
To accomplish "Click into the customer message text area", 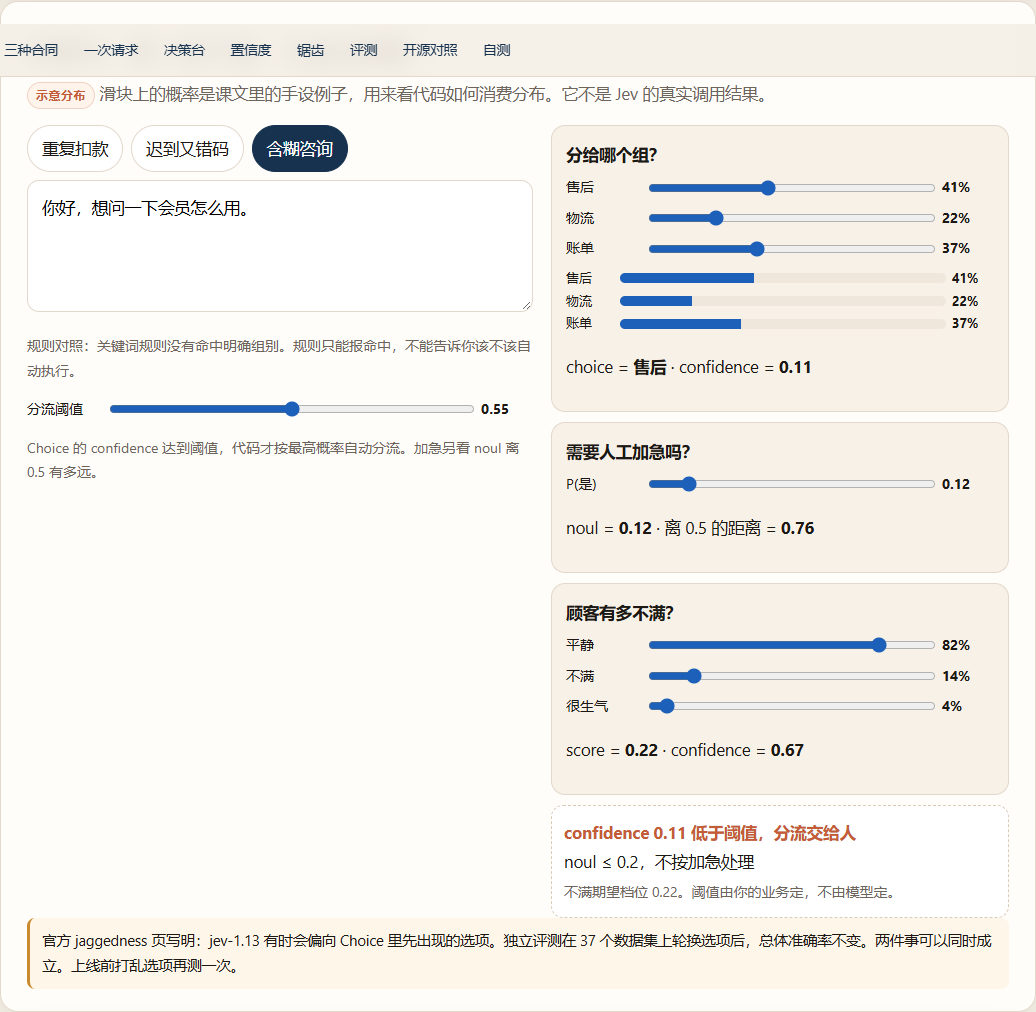I will point(279,246).
